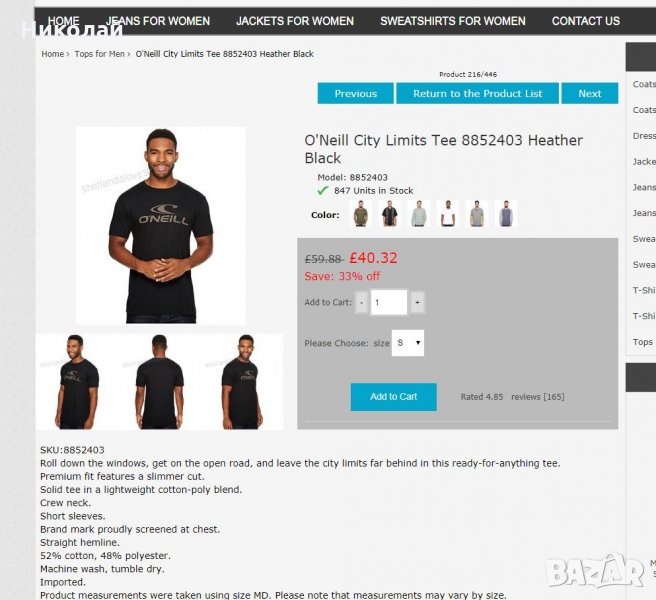Select the purple-blue shirt color option
This screenshot has height=600, width=656.
[x=506, y=213]
